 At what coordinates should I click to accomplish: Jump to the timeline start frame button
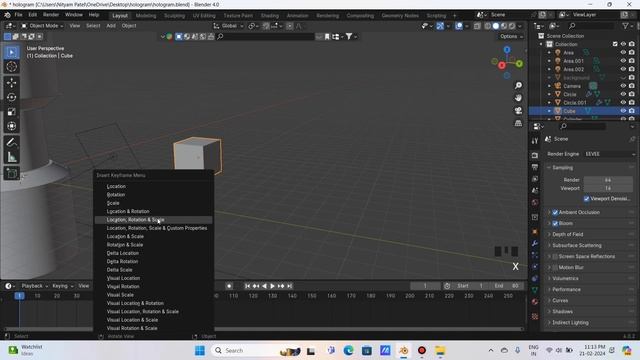[x=247, y=286]
